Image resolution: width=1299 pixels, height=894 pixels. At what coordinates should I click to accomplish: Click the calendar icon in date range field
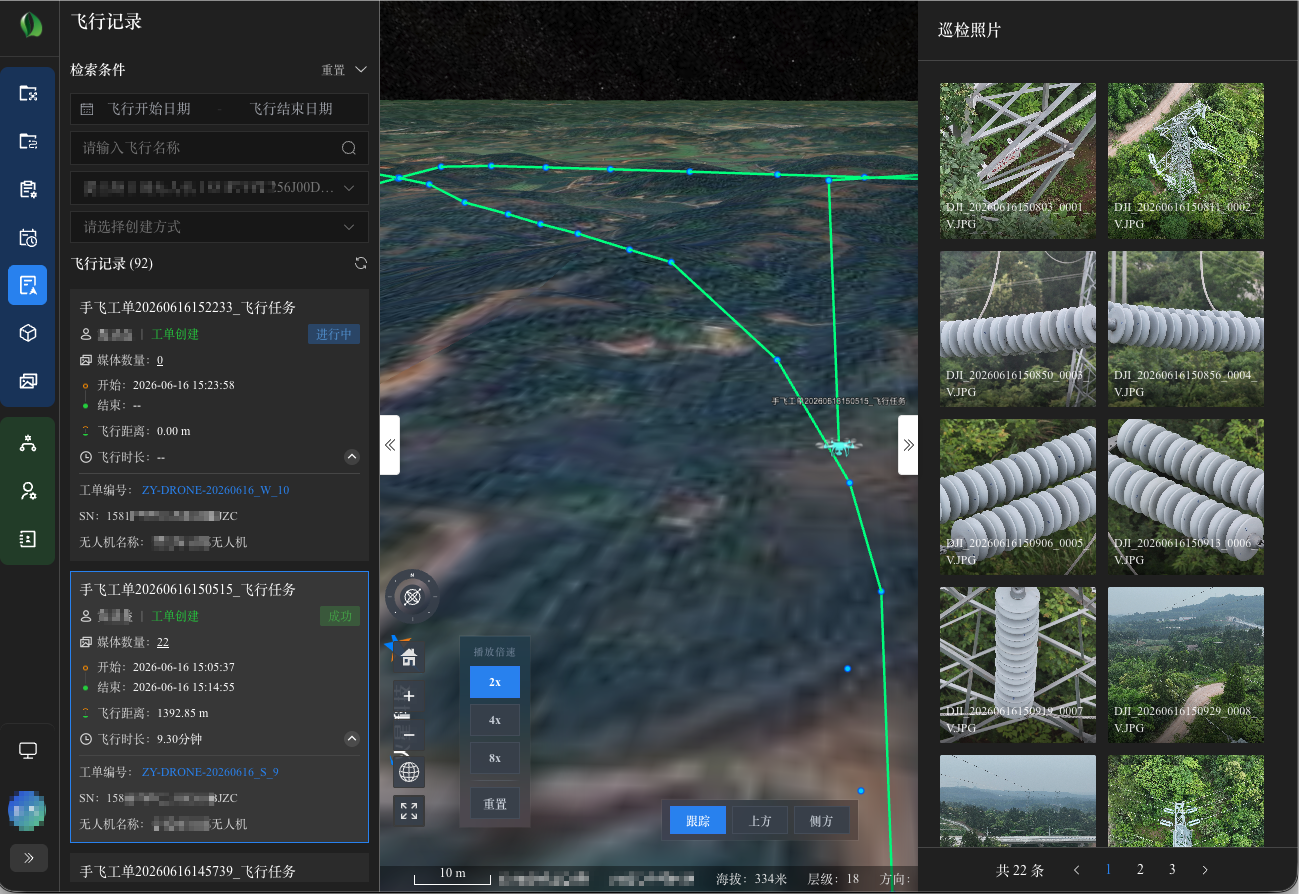click(x=87, y=109)
